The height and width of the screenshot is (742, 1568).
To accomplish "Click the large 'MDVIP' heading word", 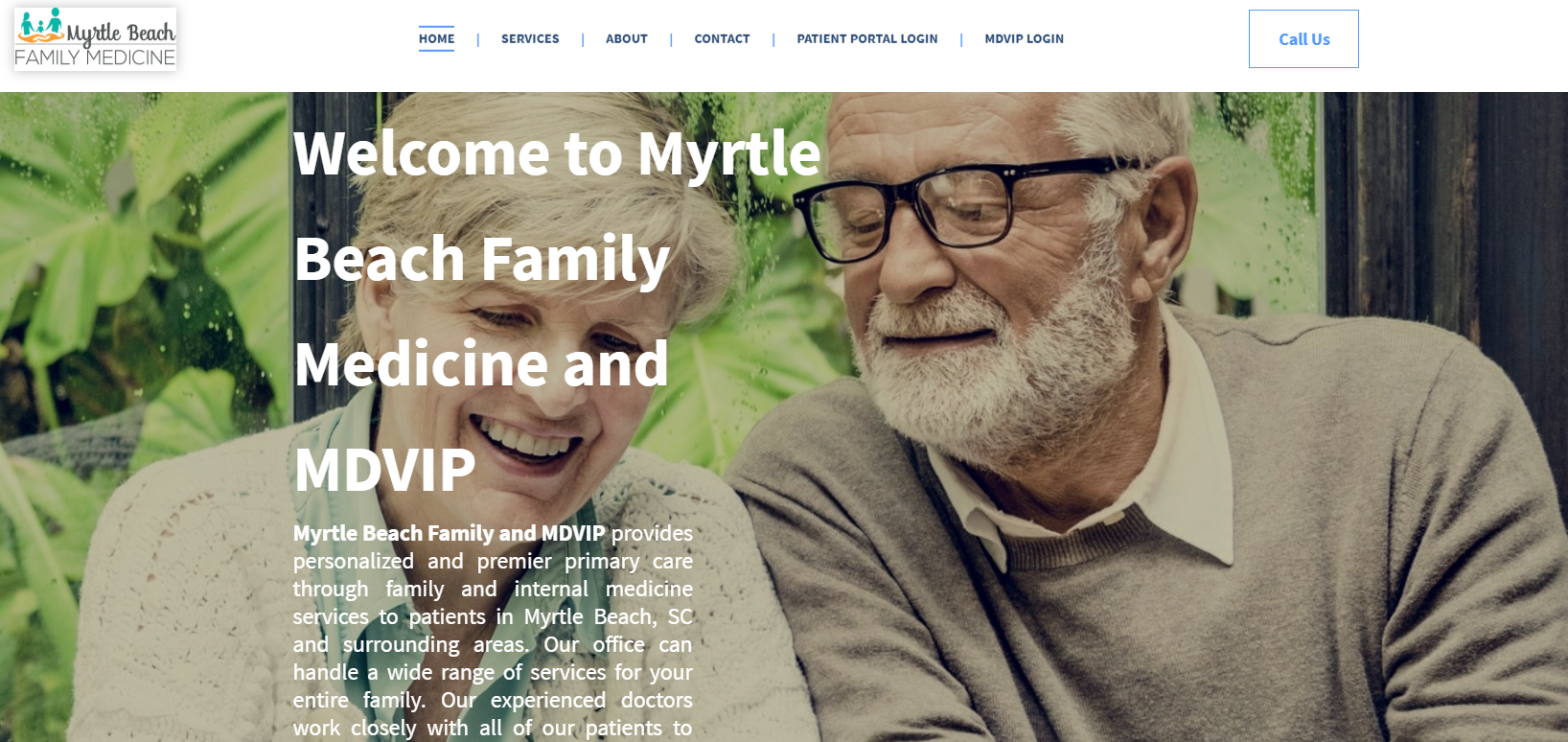I will [x=384, y=470].
